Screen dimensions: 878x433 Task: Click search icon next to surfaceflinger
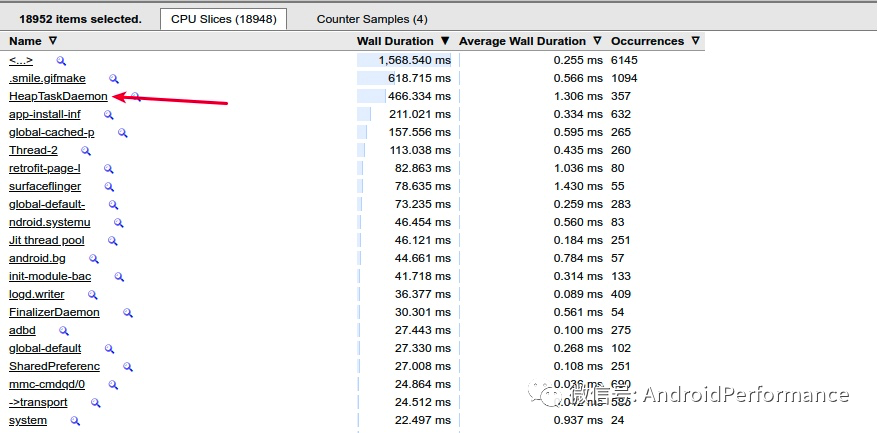[108, 187]
